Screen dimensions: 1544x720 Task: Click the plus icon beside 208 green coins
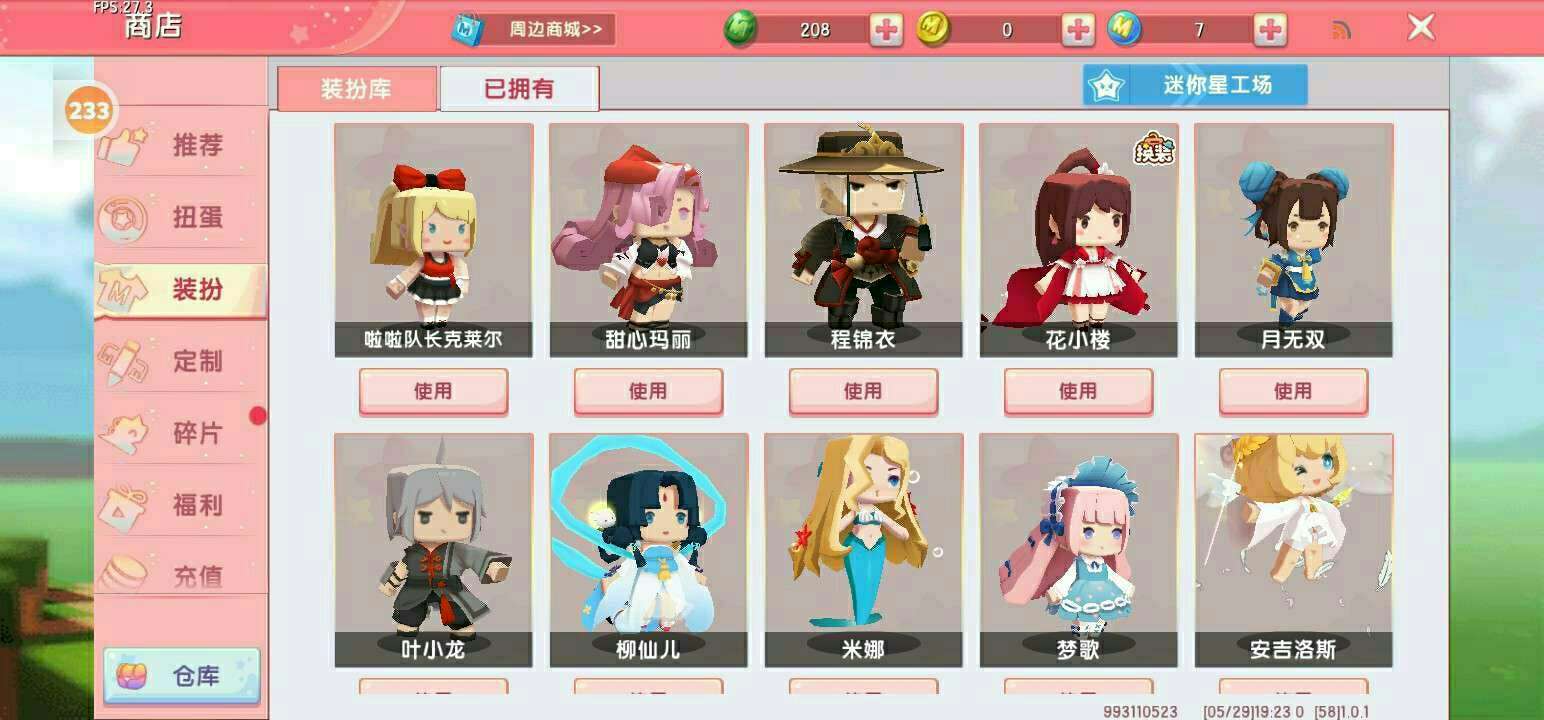[x=886, y=30]
